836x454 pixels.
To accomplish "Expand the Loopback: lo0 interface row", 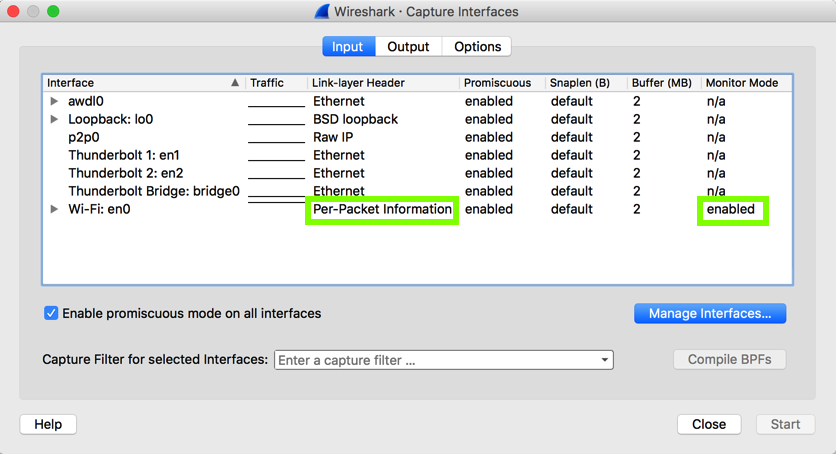I will tap(54, 119).
